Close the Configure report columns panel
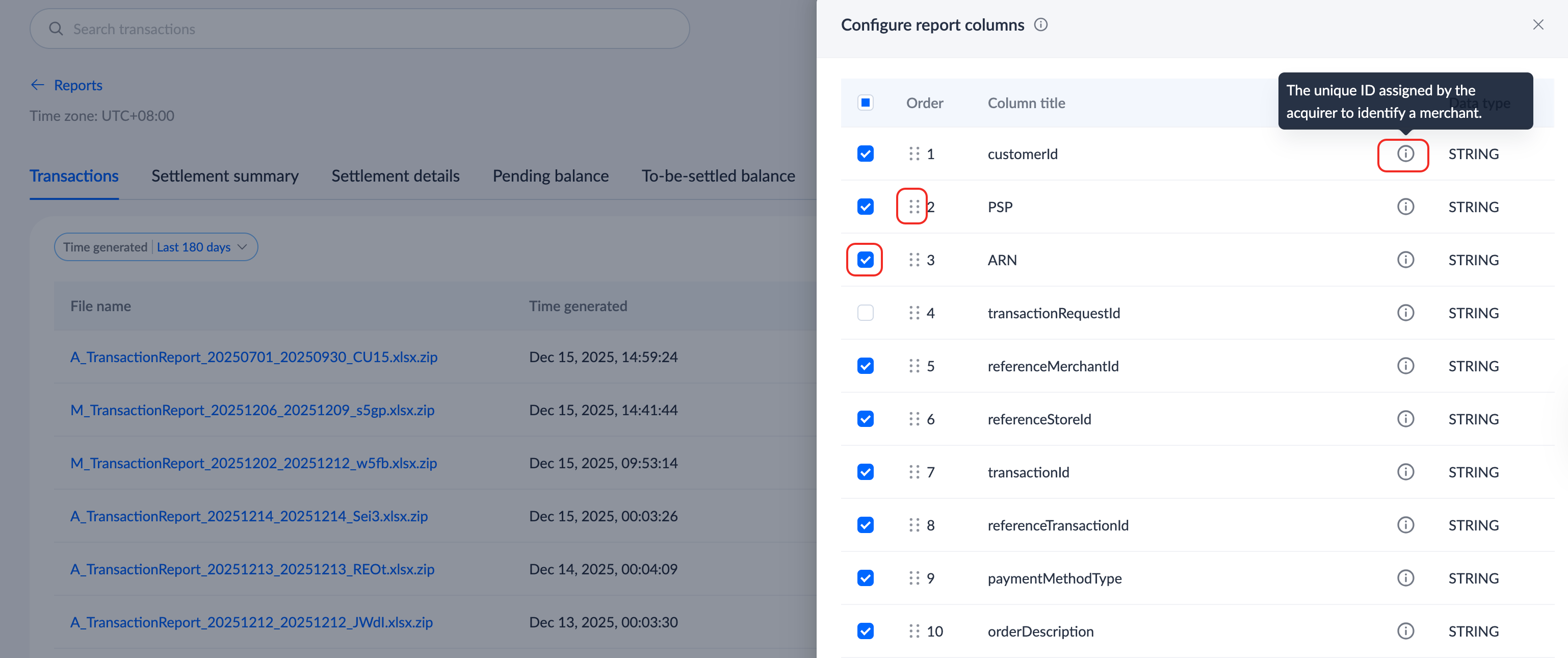The height and width of the screenshot is (658, 1568). (x=1537, y=25)
